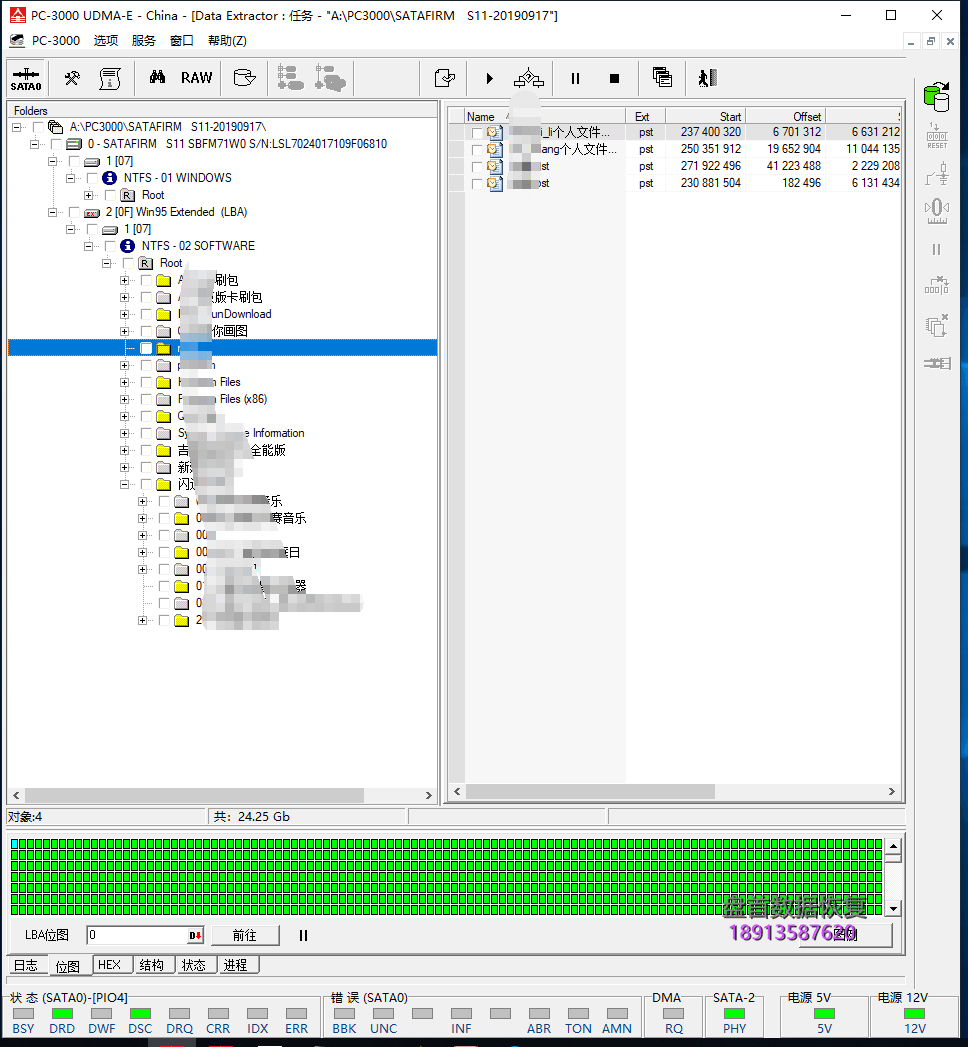Screen dimensions: 968x1047
Task: Switch to the 状态 tab
Action: click(x=194, y=965)
